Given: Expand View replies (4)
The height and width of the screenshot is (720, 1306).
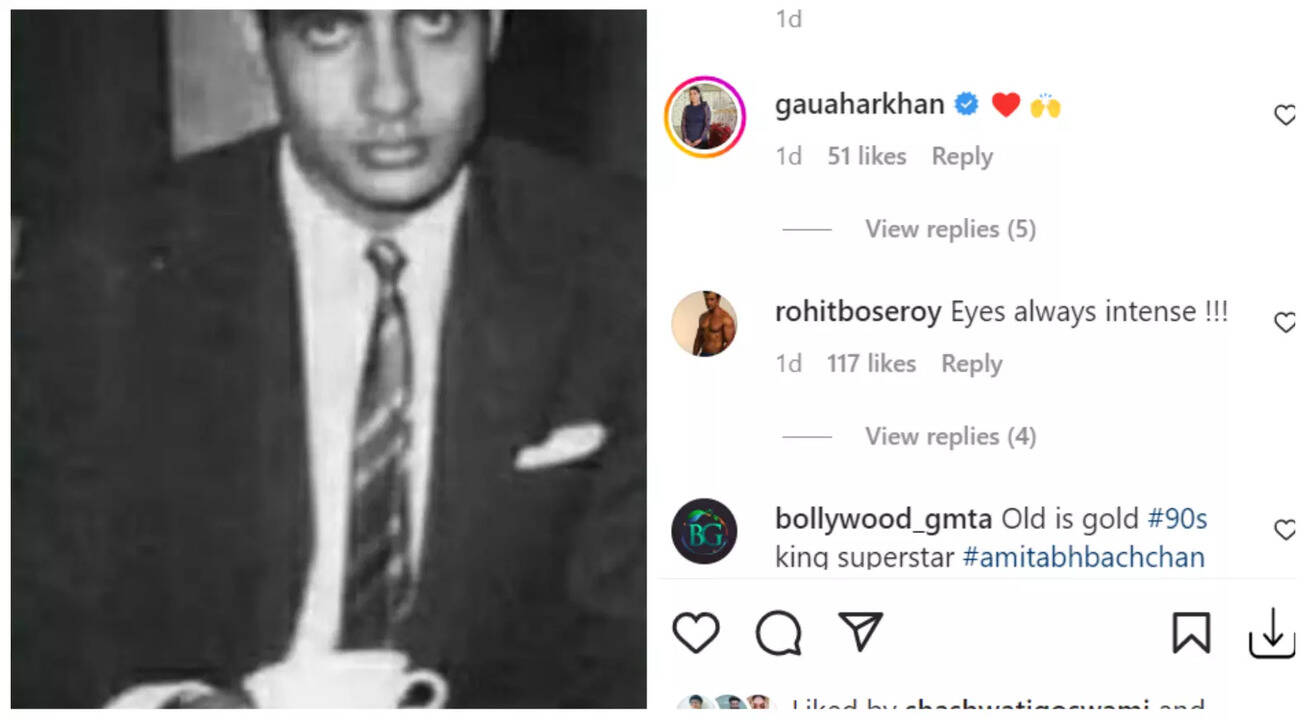Looking at the screenshot, I should [950, 436].
